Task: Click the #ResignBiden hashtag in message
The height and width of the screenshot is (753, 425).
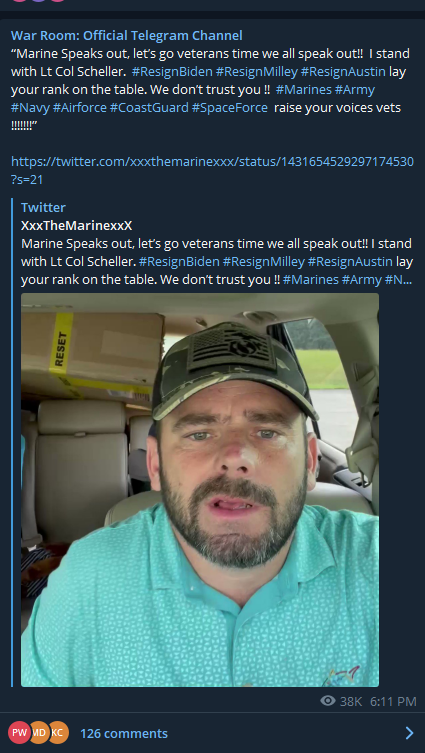Action: [172, 72]
